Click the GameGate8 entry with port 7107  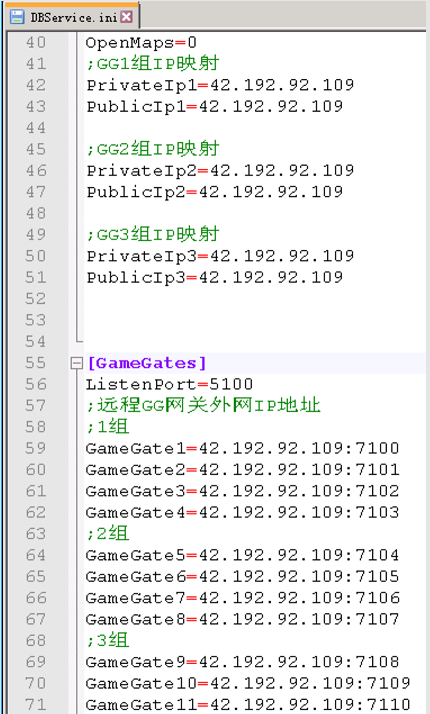click(242, 619)
